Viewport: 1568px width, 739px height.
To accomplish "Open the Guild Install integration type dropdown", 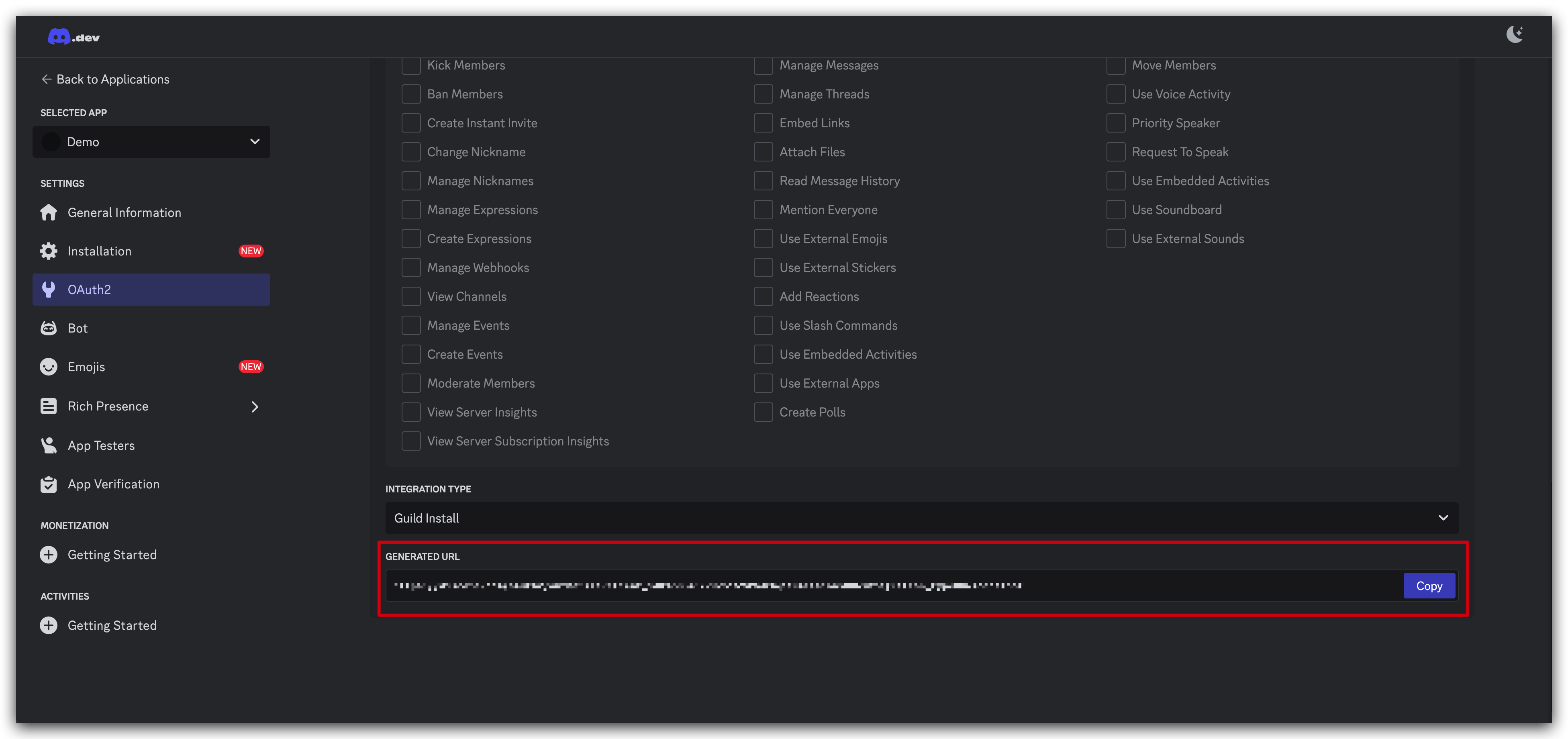I will click(x=922, y=518).
